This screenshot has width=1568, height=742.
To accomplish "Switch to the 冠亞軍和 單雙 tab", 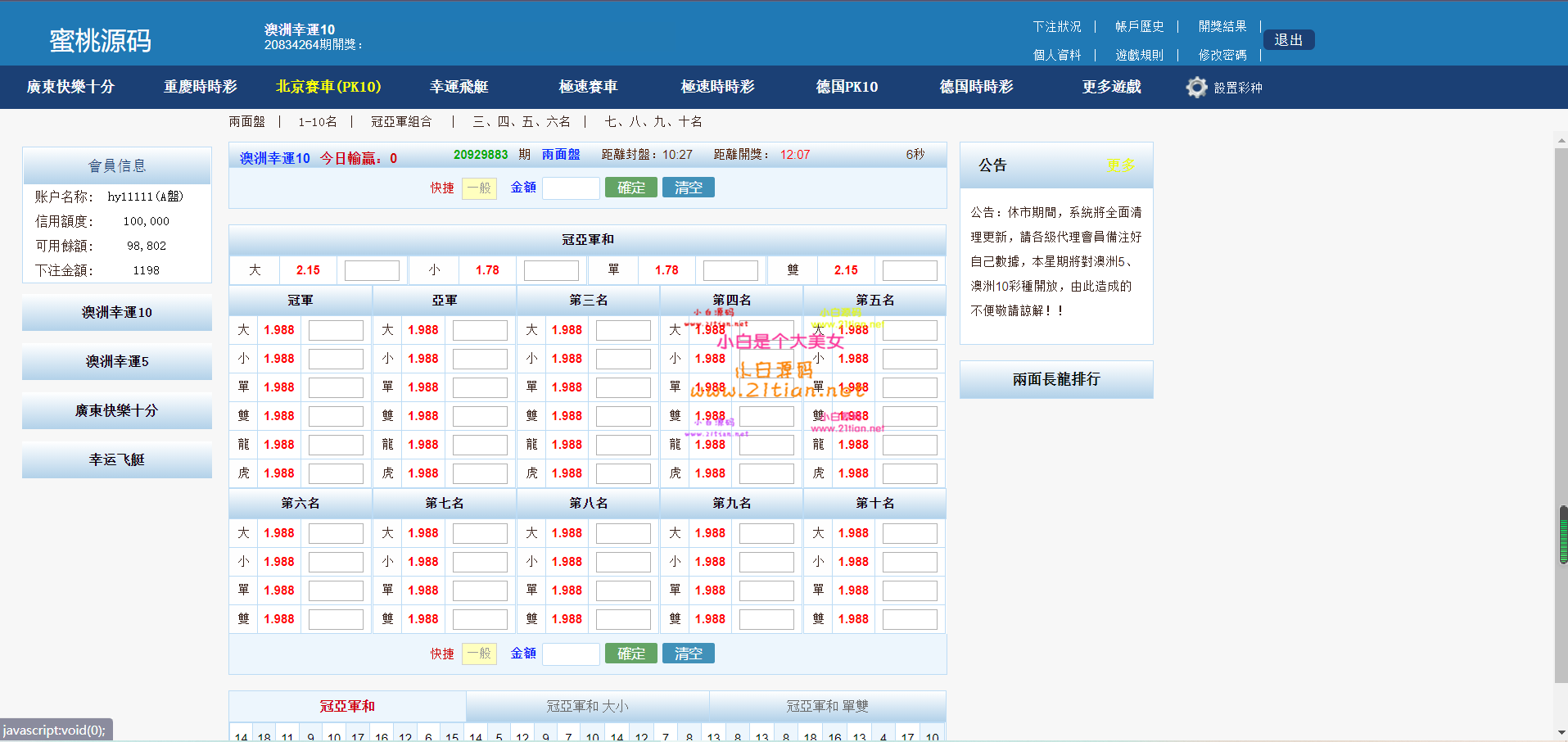I will 827,706.
